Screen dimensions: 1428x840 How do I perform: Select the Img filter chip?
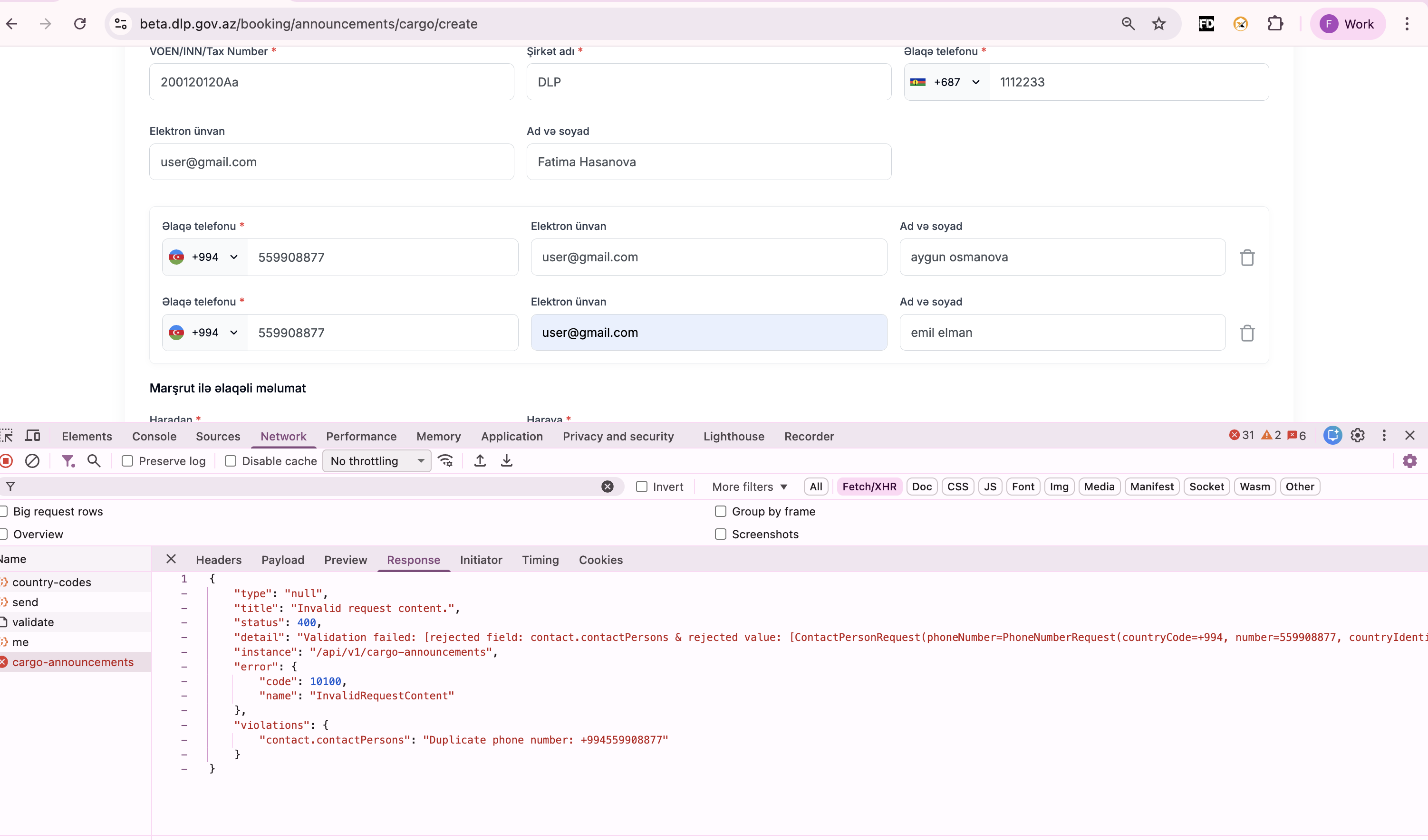1059,487
